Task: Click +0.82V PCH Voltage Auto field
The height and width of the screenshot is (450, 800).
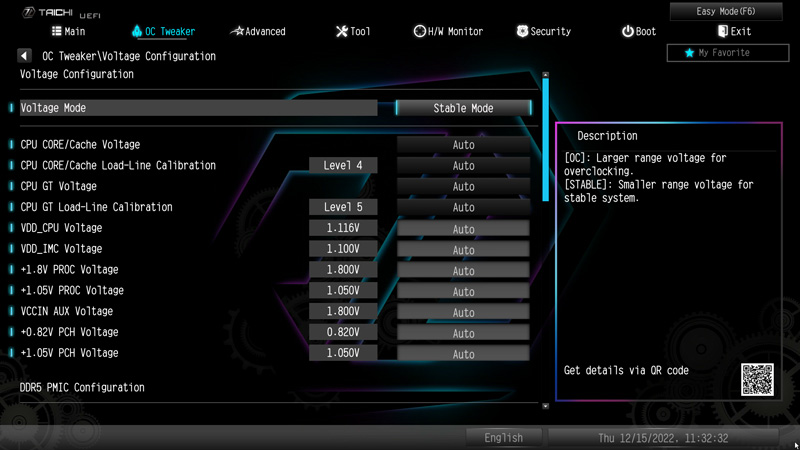Action: point(463,334)
